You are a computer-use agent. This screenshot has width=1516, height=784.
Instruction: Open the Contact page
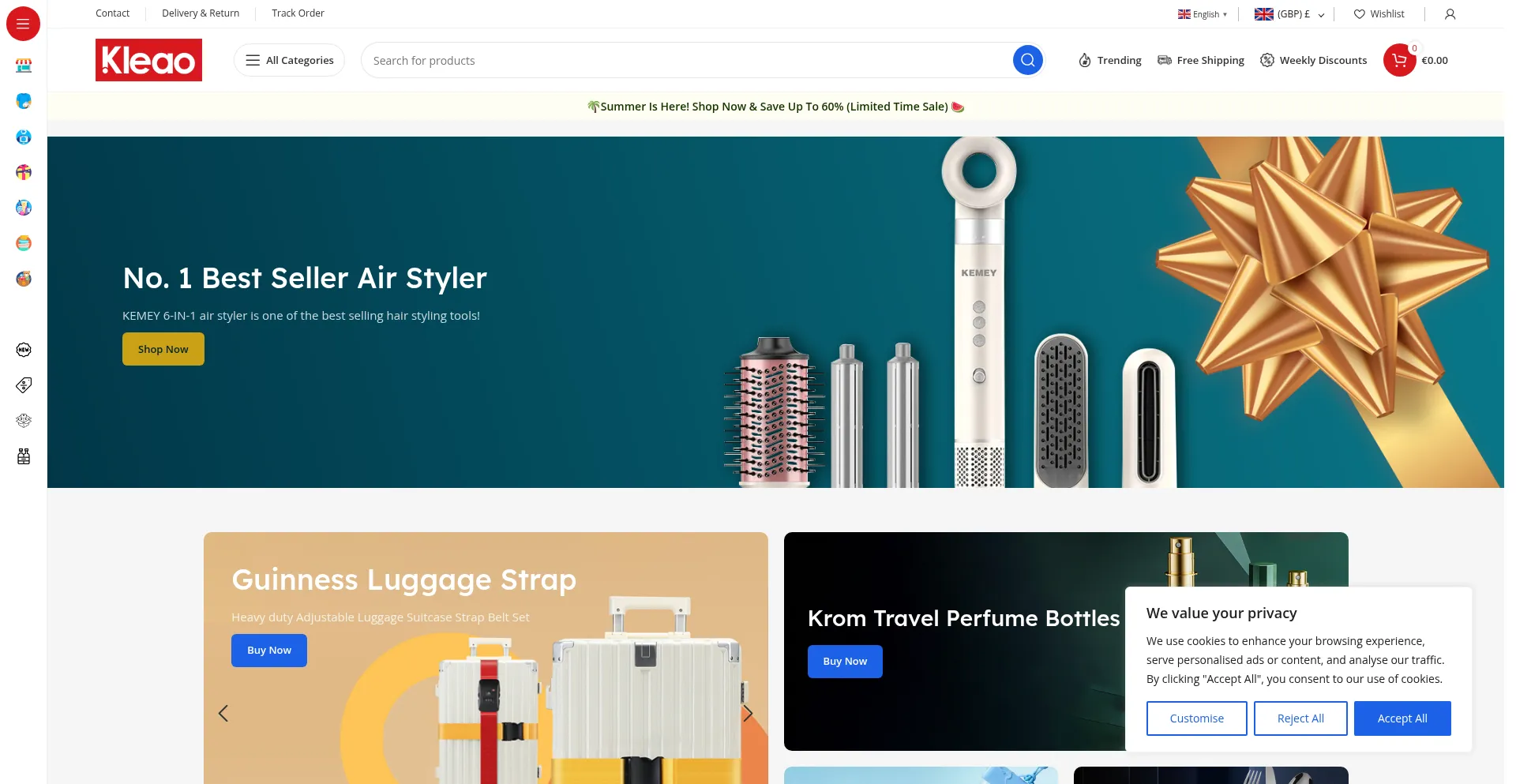point(112,13)
